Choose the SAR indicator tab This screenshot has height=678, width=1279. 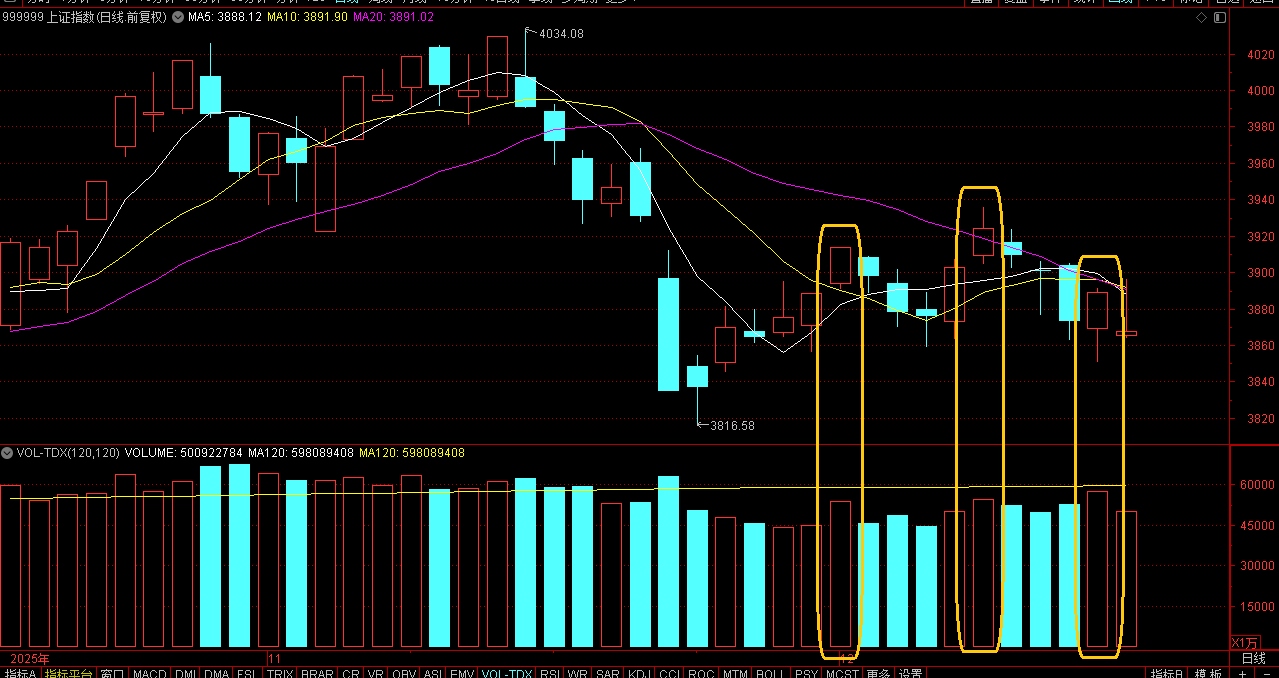pyautogui.click(x=607, y=673)
